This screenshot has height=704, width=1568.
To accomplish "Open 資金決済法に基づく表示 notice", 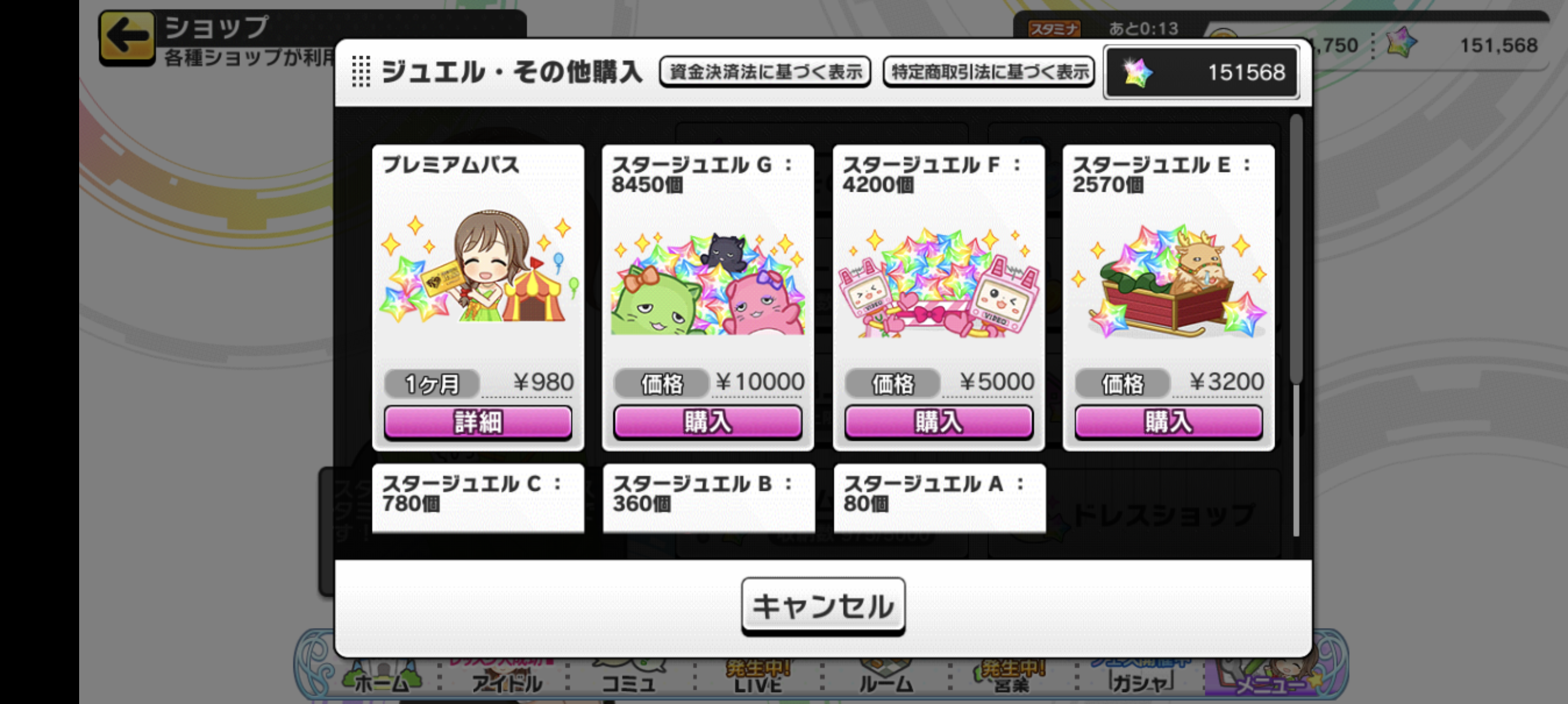I will point(765,72).
